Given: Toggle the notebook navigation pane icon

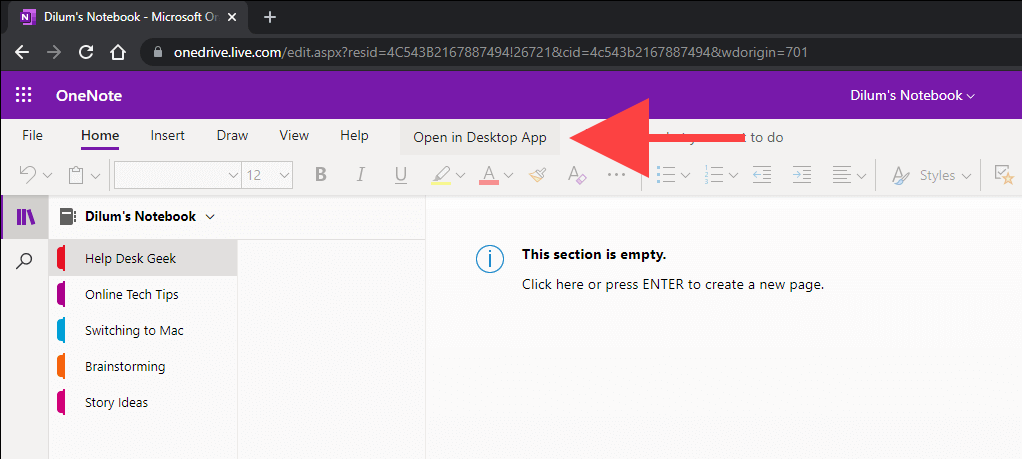Looking at the screenshot, I should coord(25,216).
